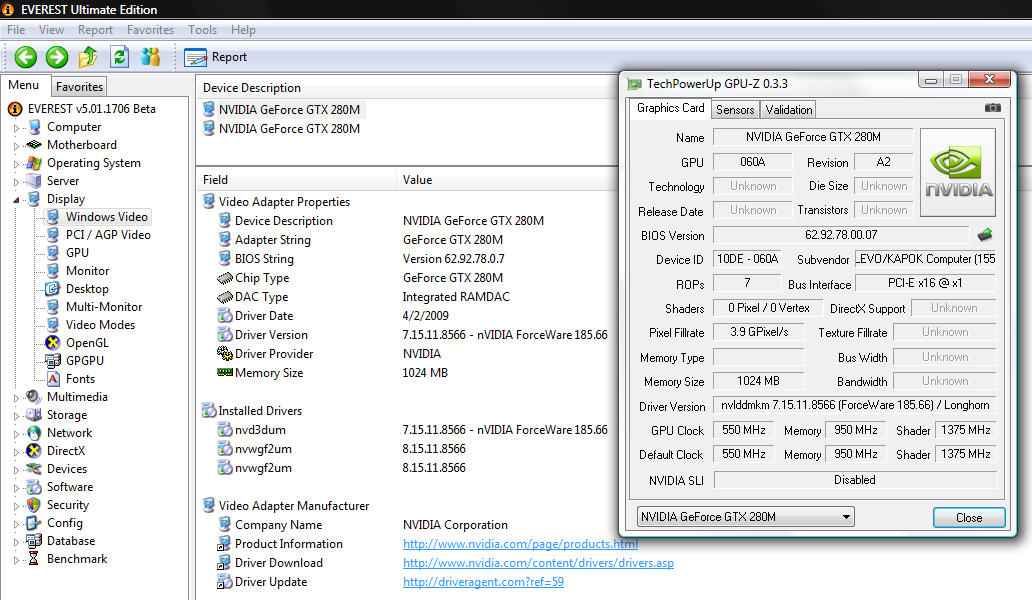Click the Up folder toolbar icon

tap(88, 57)
